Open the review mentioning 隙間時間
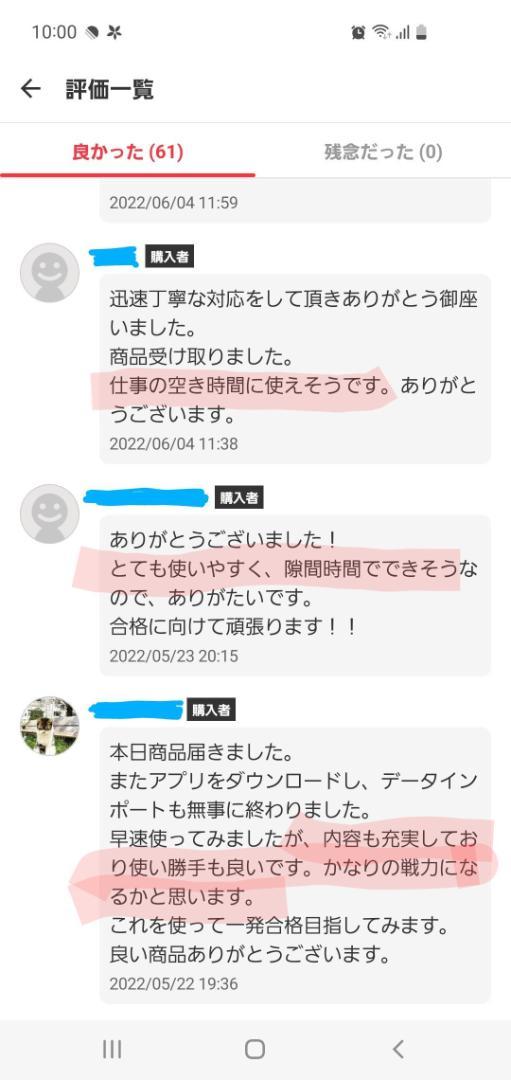Viewport: 511px width, 1080px height. point(295,595)
